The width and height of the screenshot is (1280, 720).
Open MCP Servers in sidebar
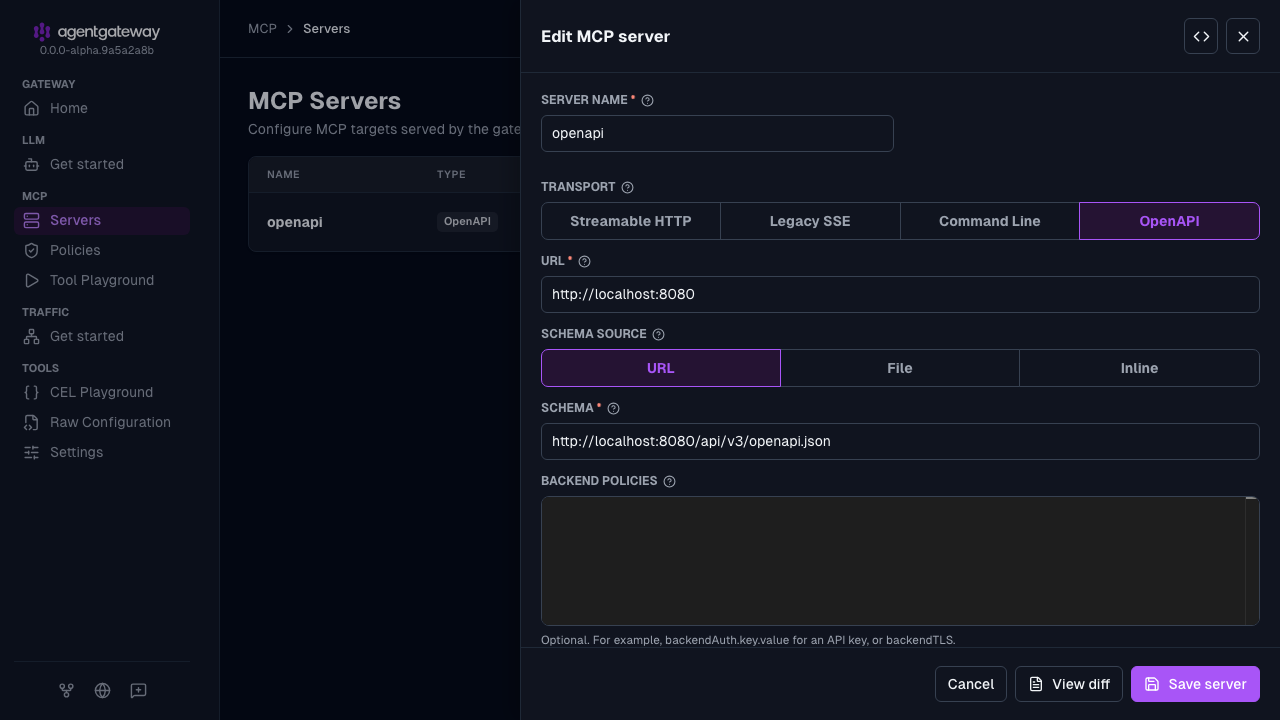click(x=102, y=220)
